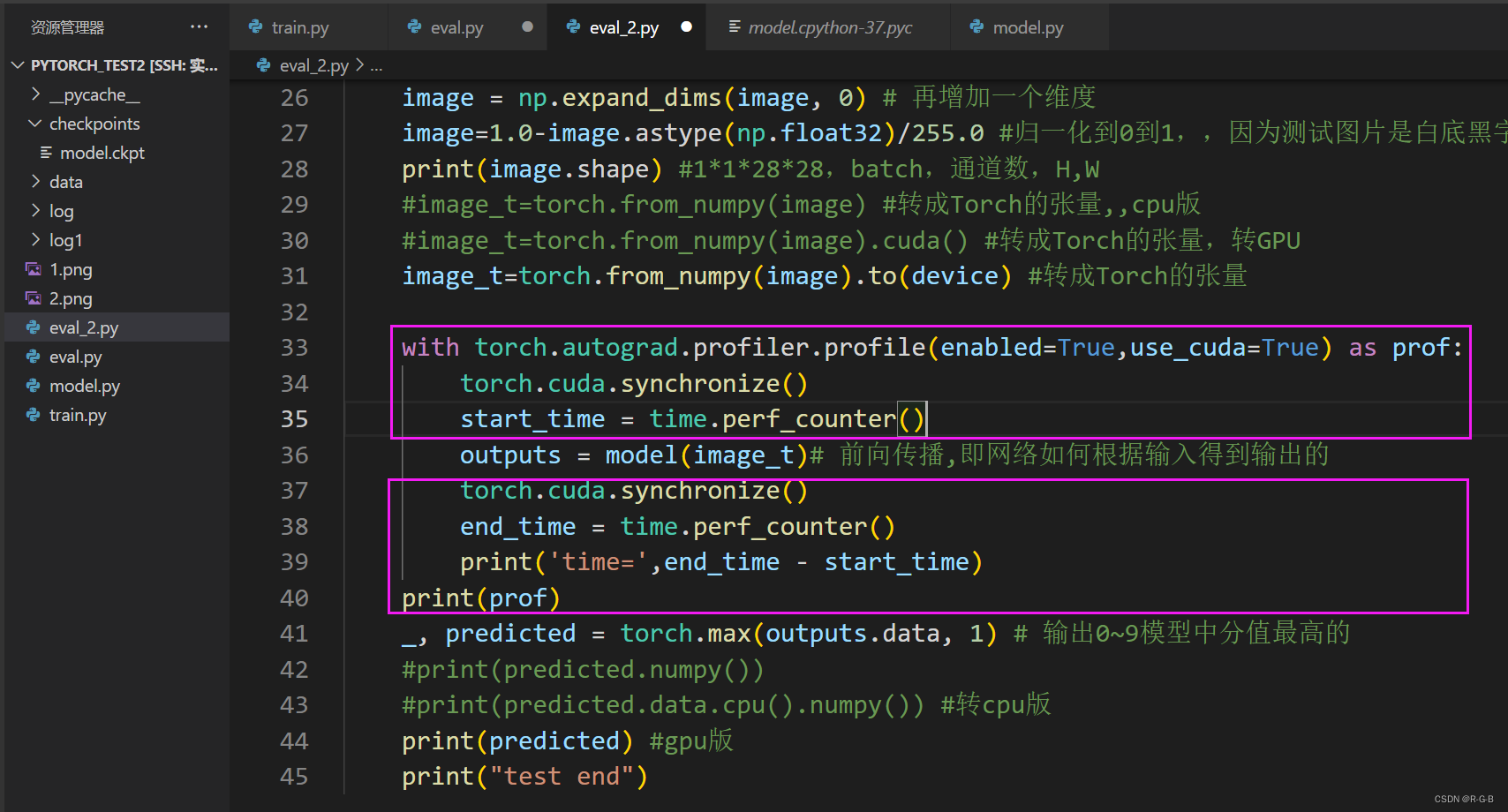The height and width of the screenshot is (812, 1508).
Task: Expand the log1 folder
Action: [35, 239]
